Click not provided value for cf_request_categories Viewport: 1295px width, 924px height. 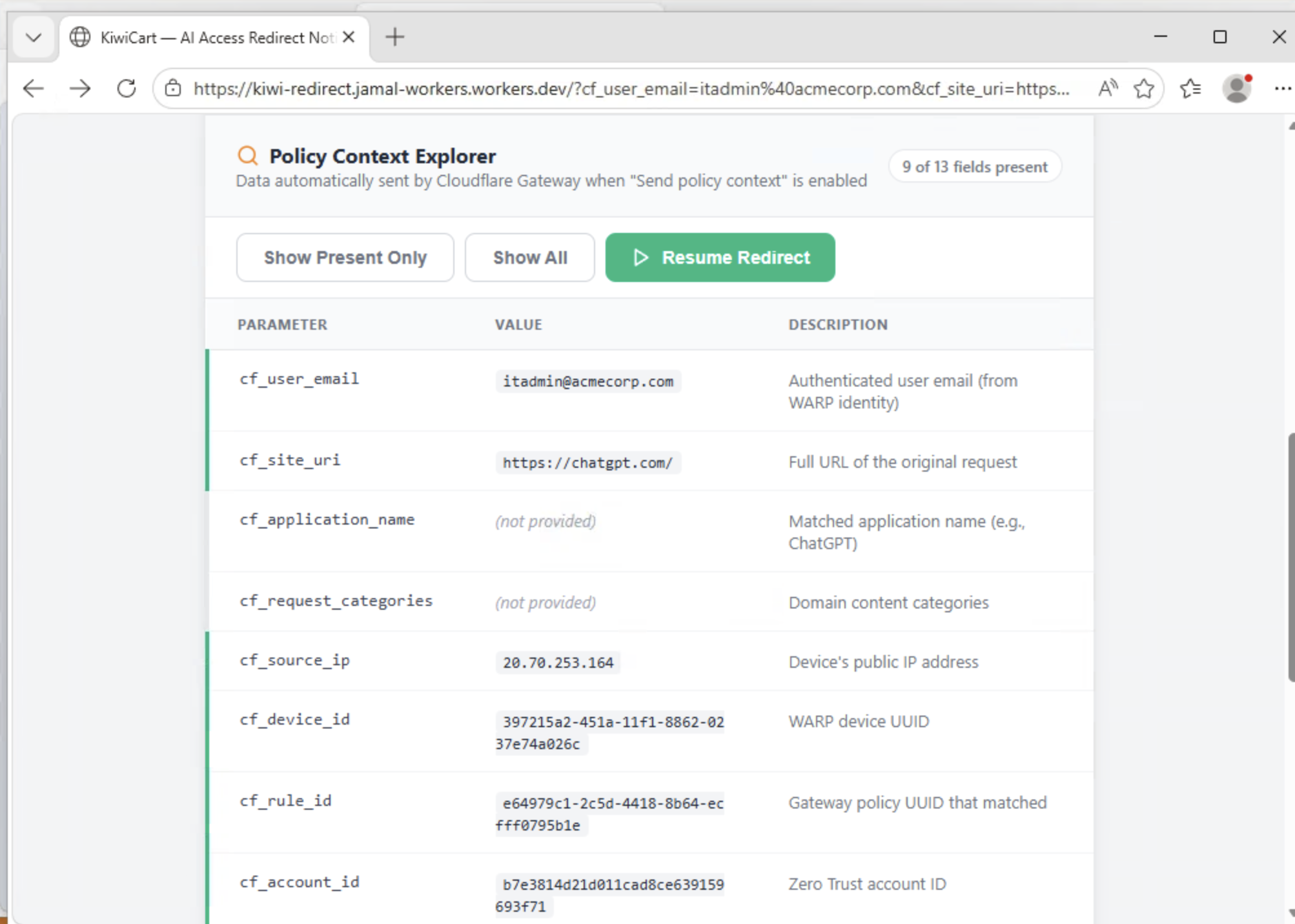click(x=545, y=603)
